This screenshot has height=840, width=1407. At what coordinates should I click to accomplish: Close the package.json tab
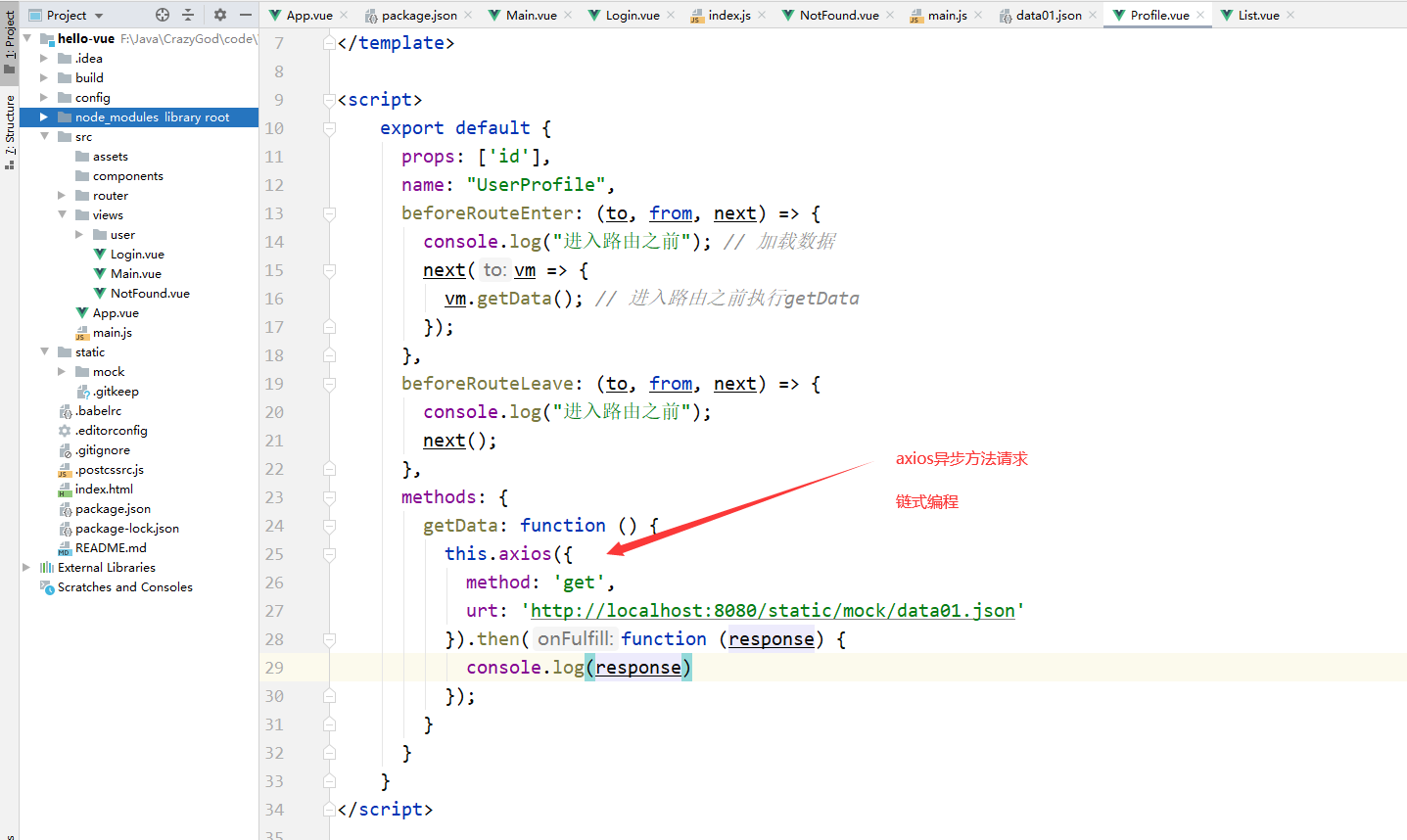(x=468, y=15)
